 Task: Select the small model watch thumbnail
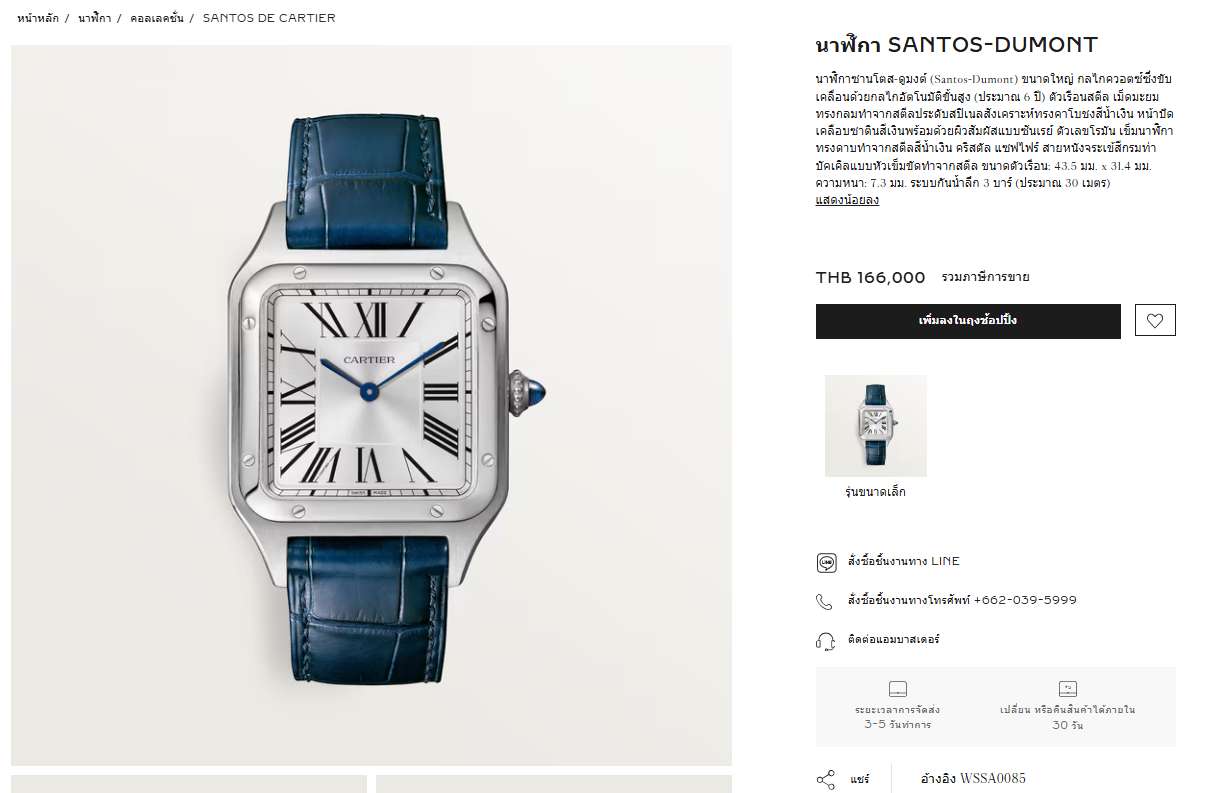pos(875,426)
